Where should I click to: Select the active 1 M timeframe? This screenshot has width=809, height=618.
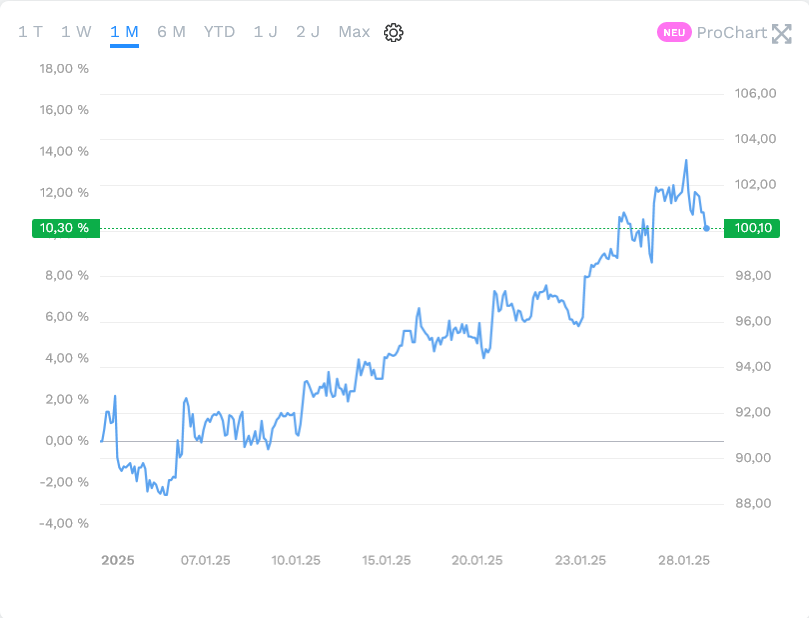click(x=124, y=32)
